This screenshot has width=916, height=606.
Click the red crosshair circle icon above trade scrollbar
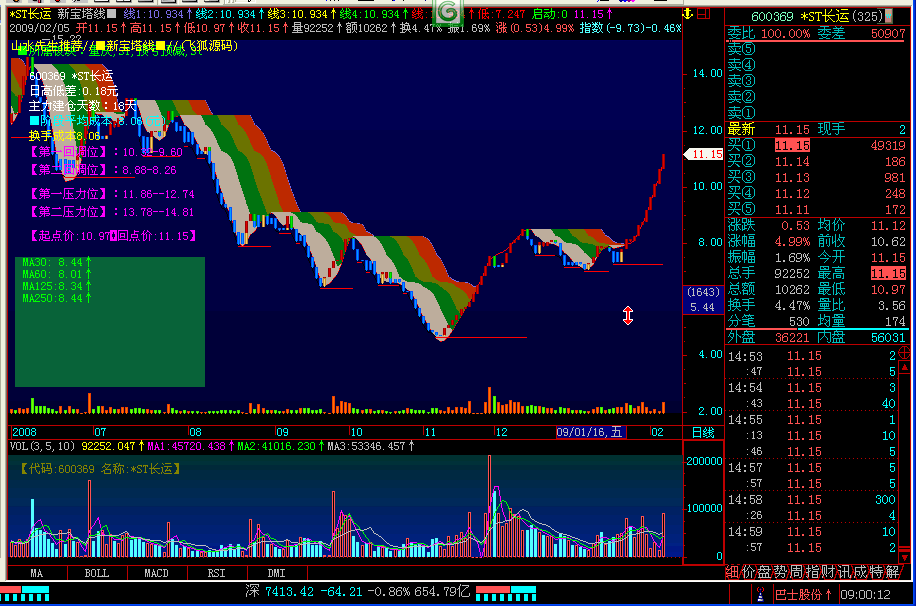(x=904, y=352)
